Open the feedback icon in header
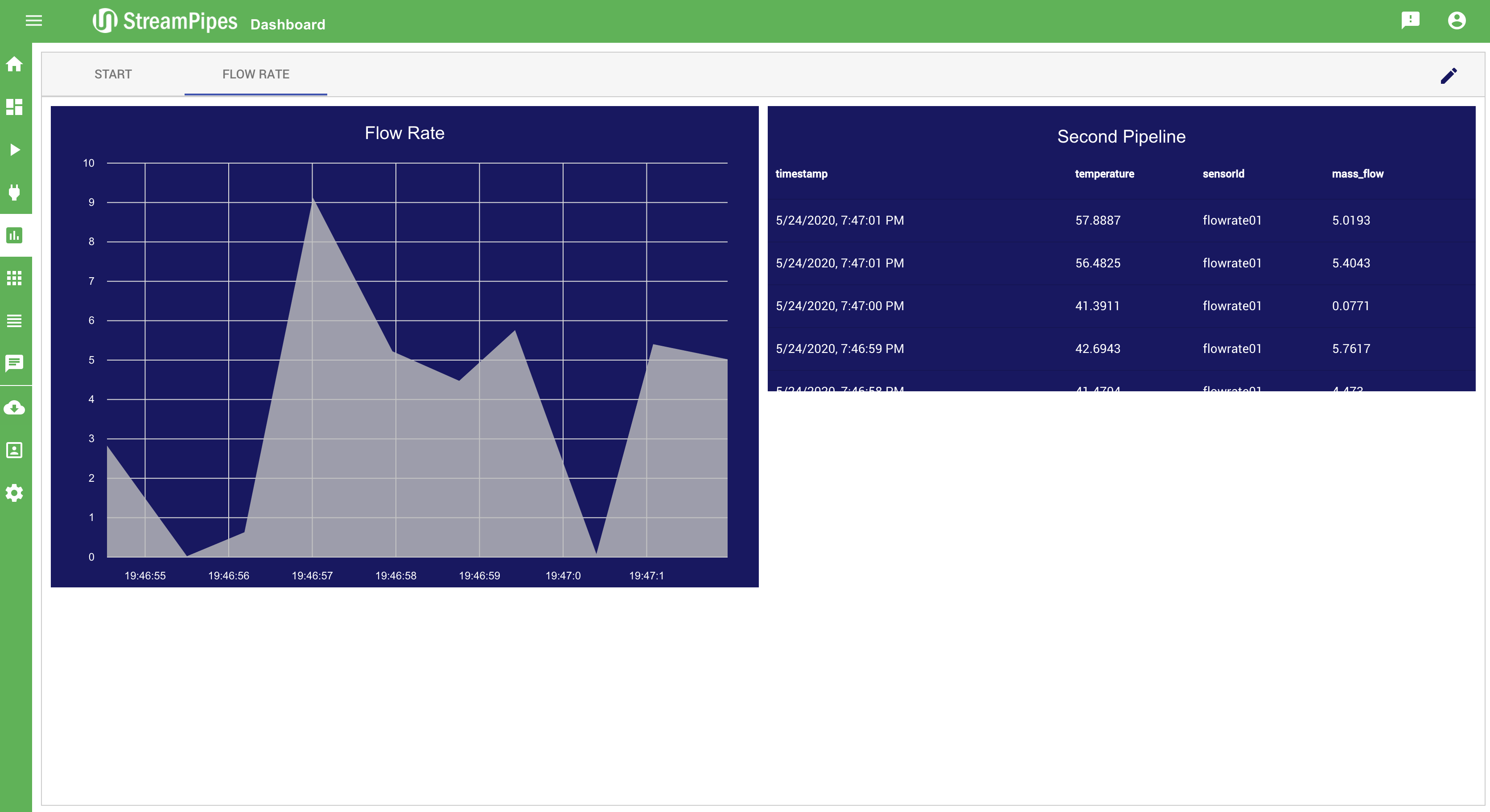 coord(1410,21)
